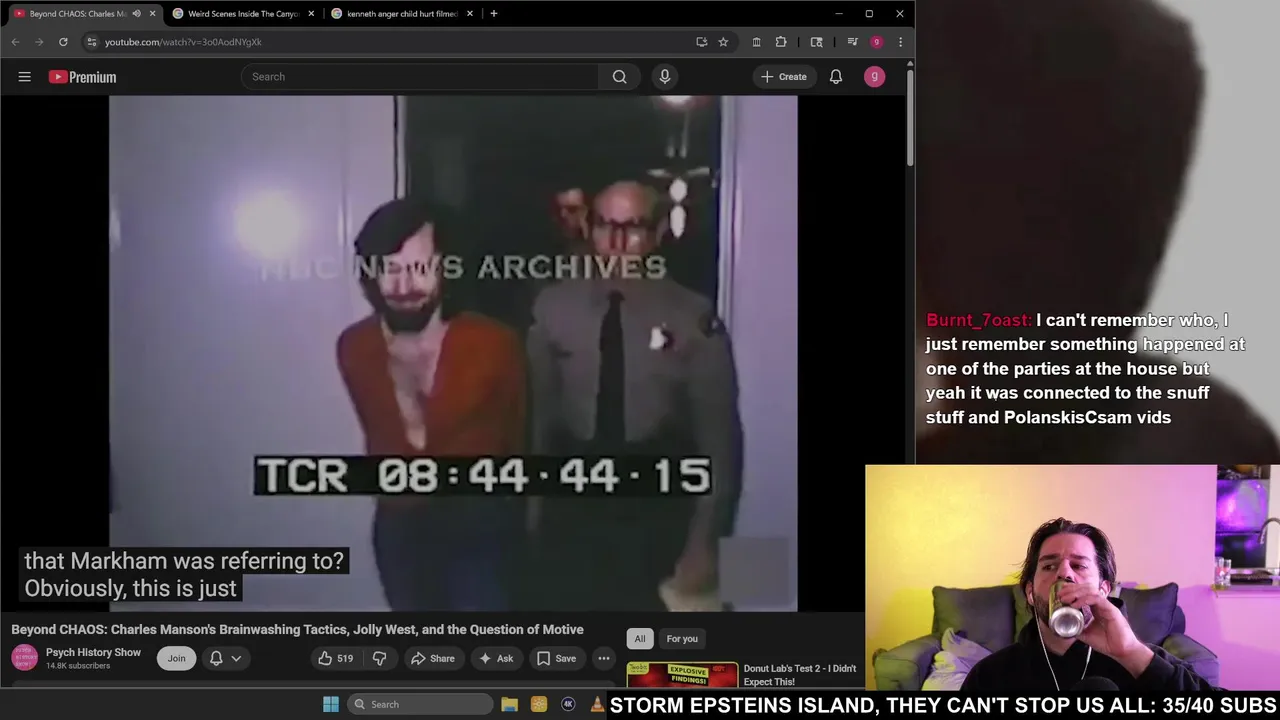Open the Chrome profile avatar

tap(876, 42)
